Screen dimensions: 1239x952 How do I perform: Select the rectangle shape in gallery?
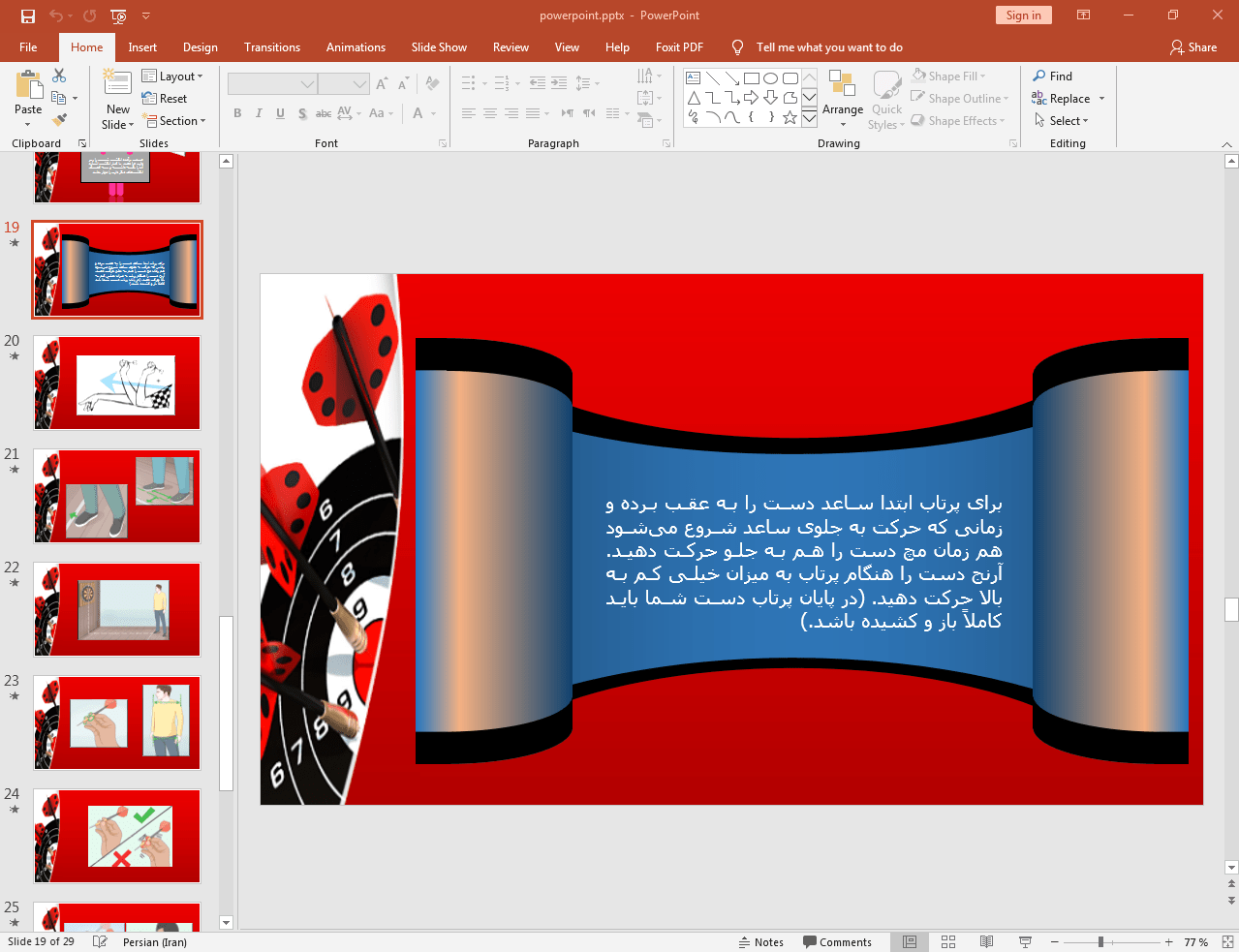tap(751, 78)
